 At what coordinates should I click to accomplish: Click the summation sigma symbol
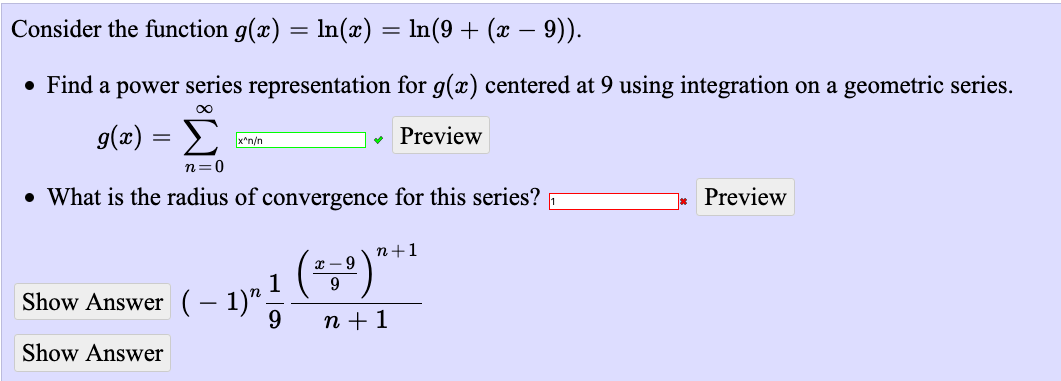pyautogui.click(x=203, y=137)
